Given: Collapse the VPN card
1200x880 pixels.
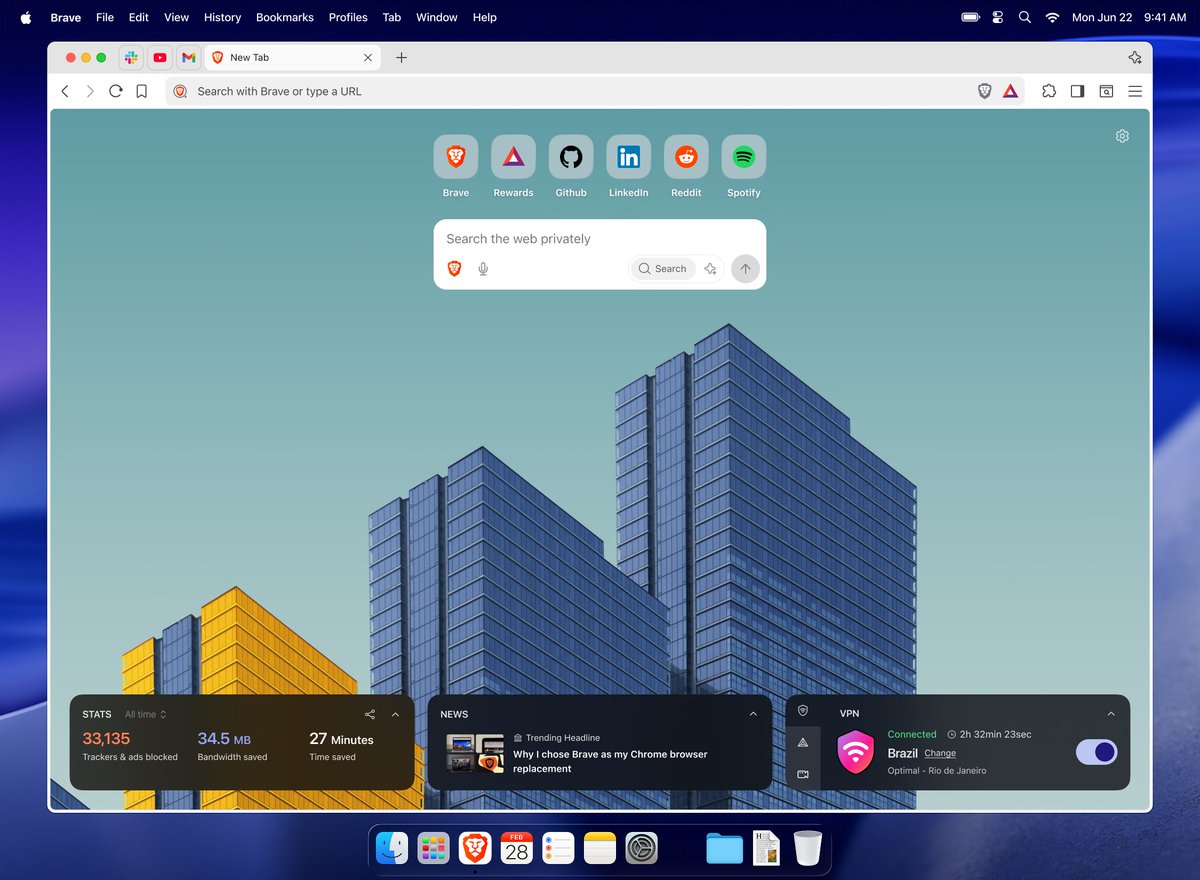Looking at the screenshot, I should coord(1111,714).
